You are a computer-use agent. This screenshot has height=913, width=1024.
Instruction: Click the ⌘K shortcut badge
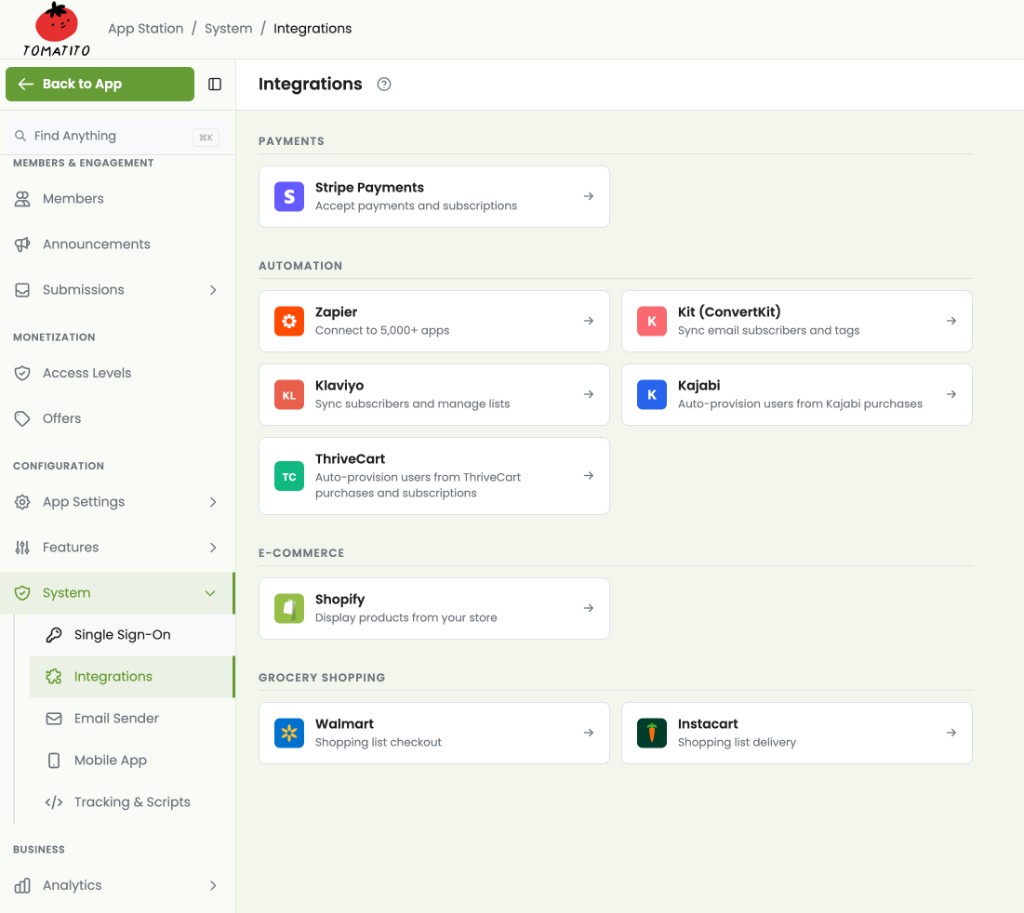[x=206, y=137]
